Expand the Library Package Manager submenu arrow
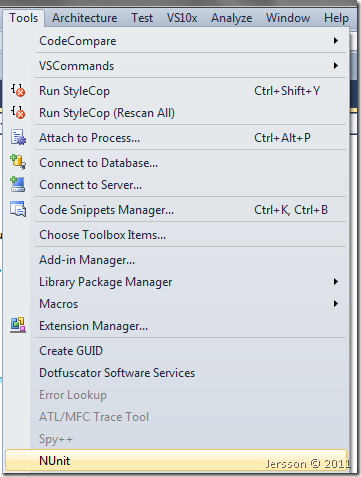361x477 pixels. pos(335,282)
